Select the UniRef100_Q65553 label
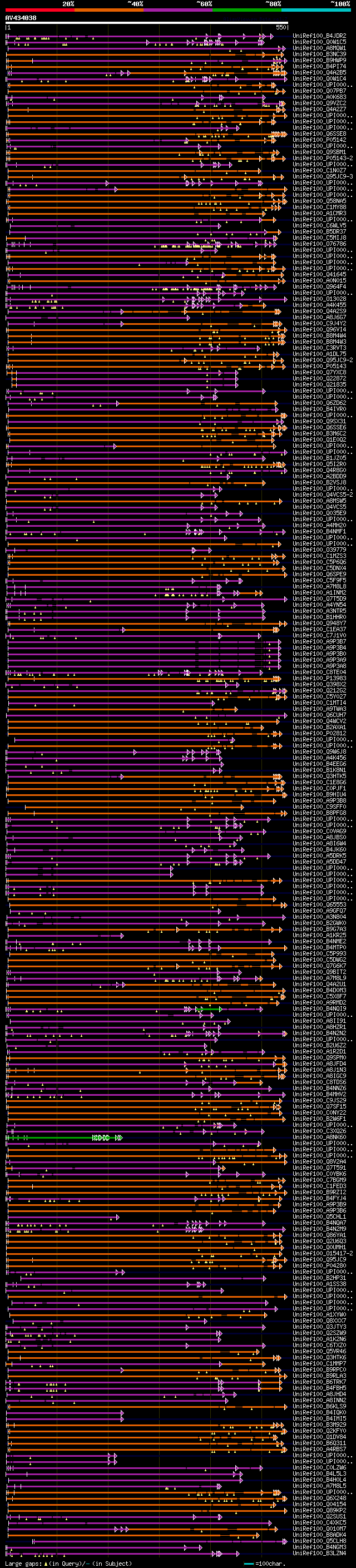The height and width of the screenshot is (1568, 356). [319, 904]
